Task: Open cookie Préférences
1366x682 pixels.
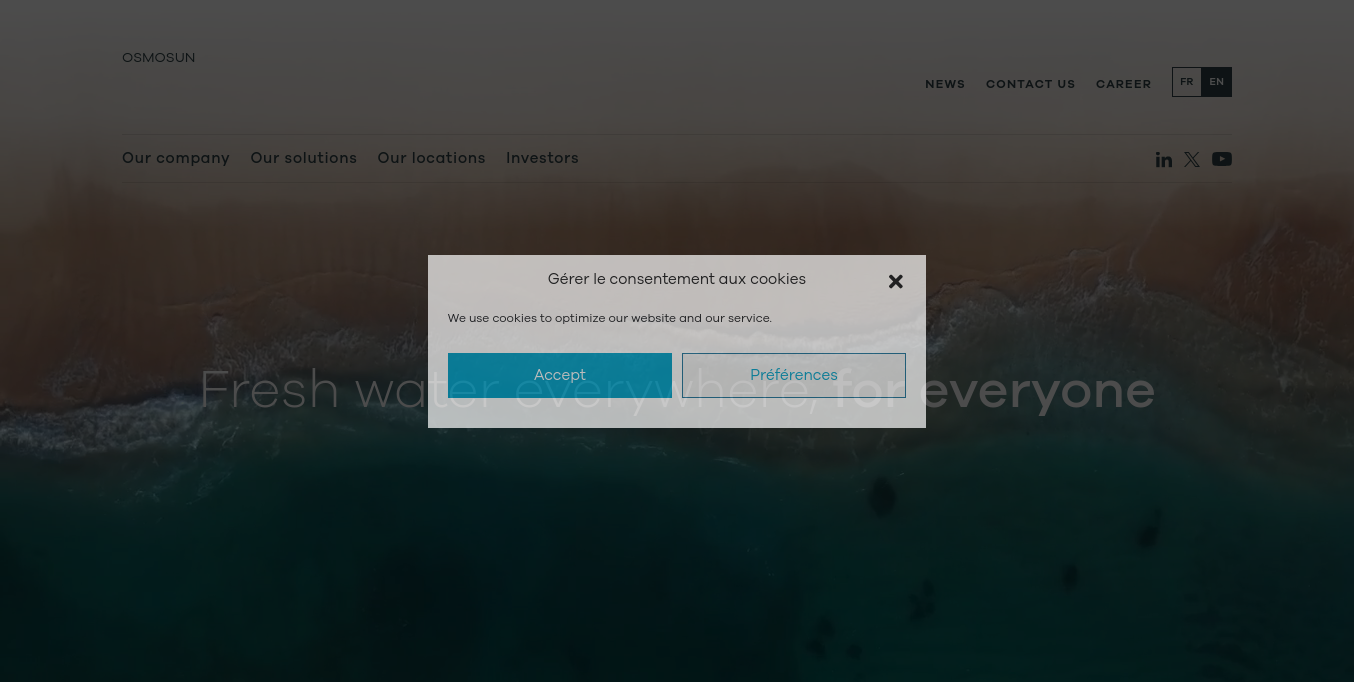Action: click(794, 375)
